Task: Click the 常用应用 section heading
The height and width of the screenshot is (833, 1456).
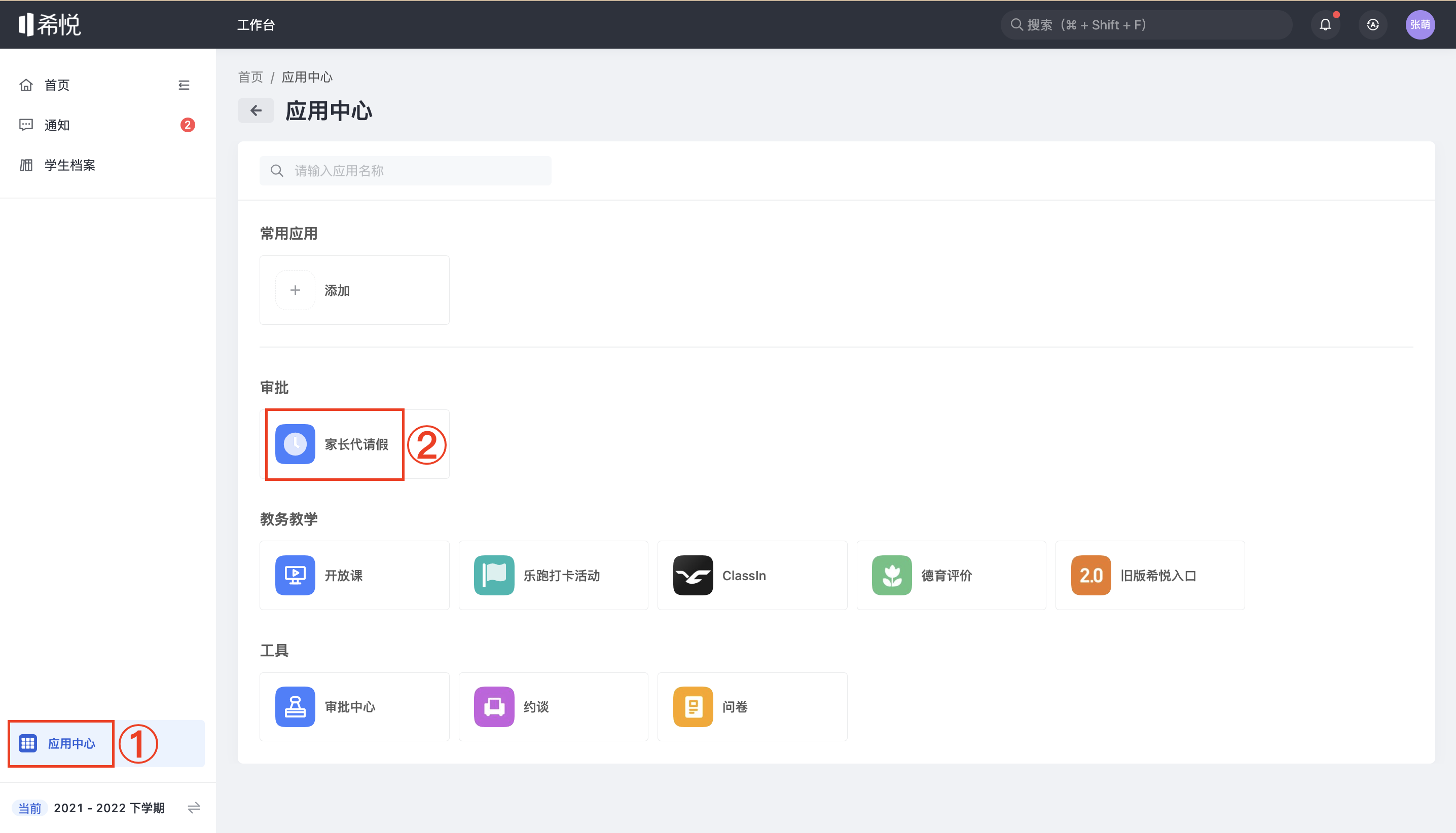Action: 288,234
